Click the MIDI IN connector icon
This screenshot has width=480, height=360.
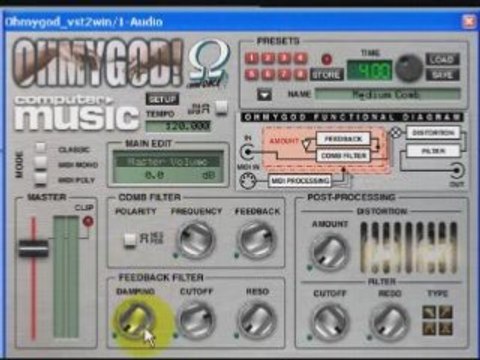point(248,181)
